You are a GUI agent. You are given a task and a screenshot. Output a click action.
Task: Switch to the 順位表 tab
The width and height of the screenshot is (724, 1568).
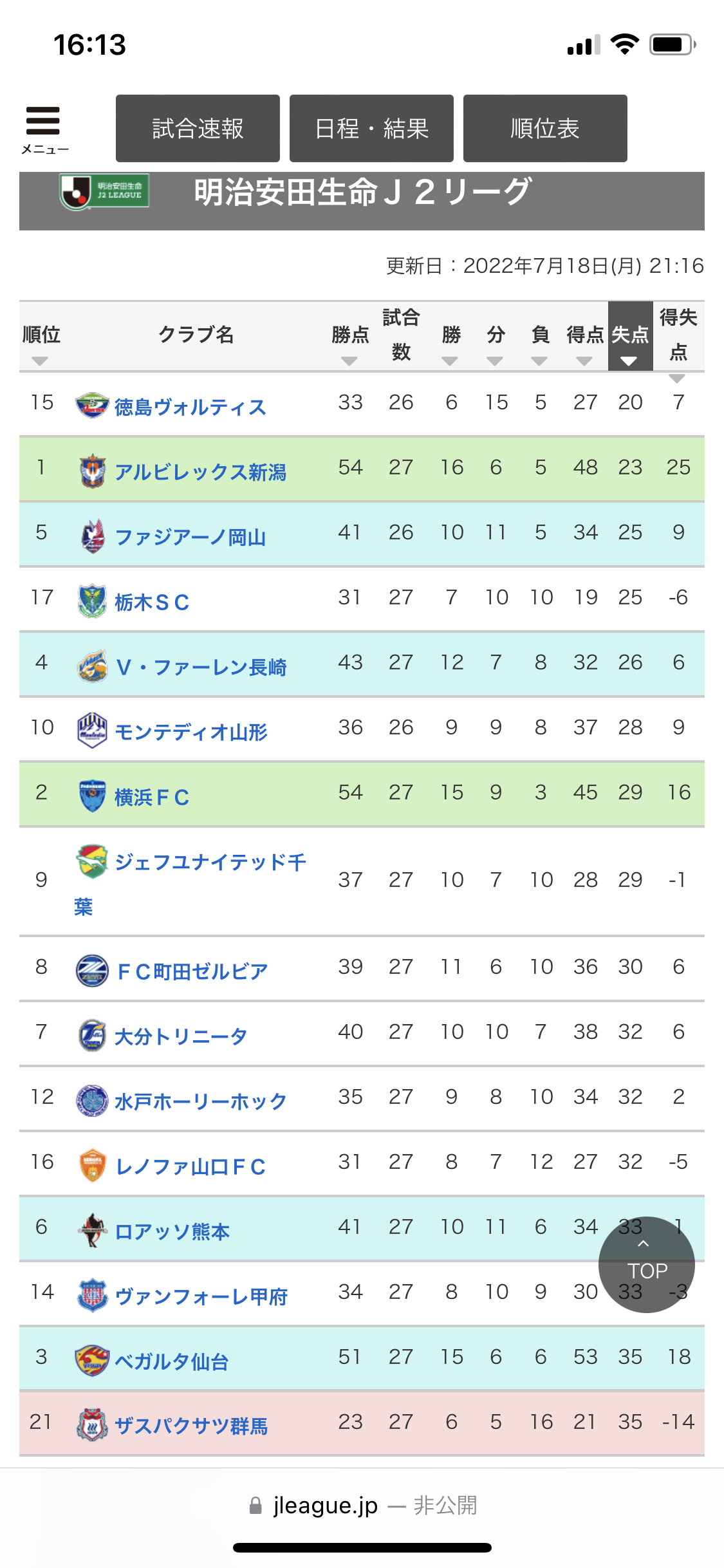coord(544,128)
